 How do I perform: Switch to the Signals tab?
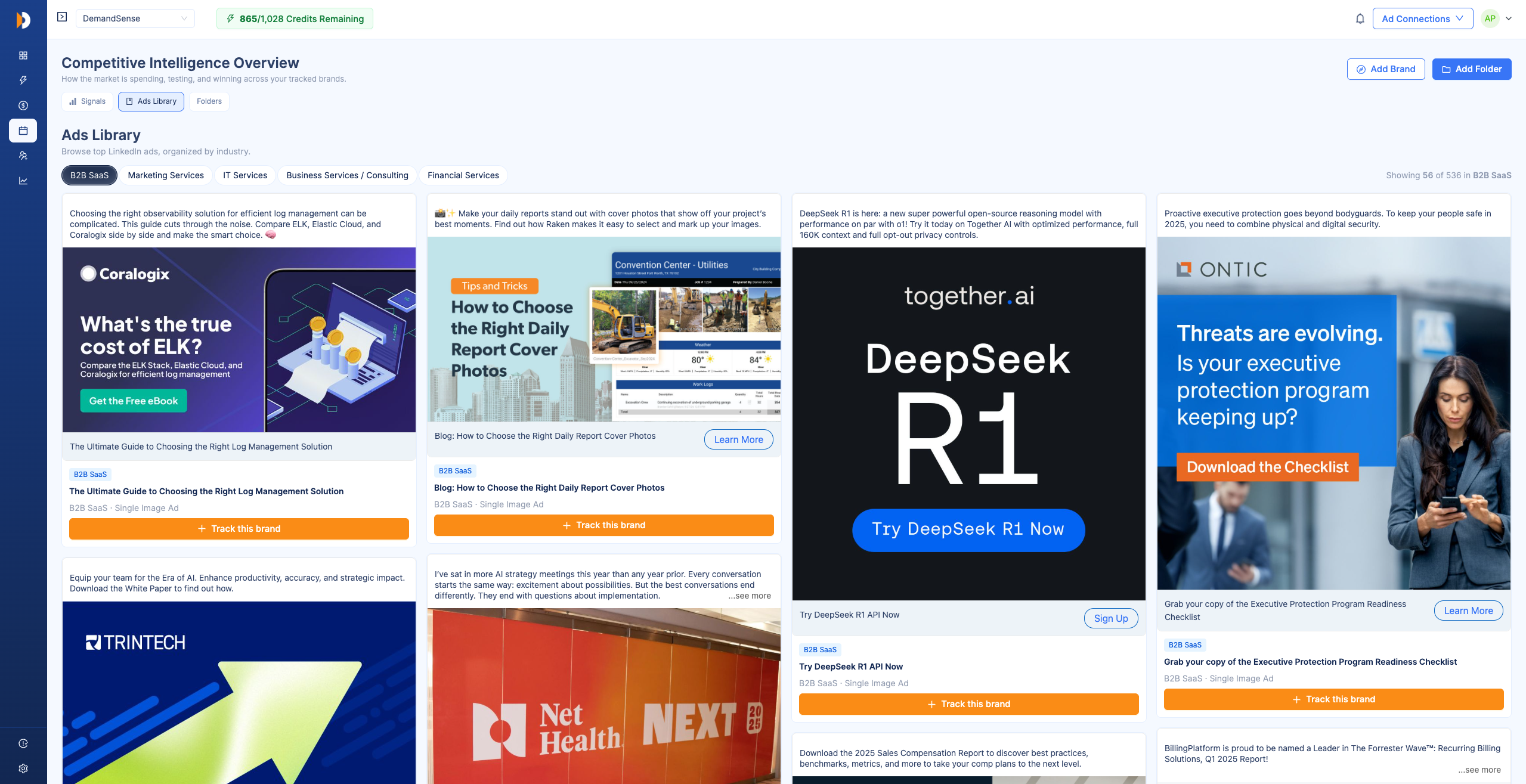[x=87, y=101]
